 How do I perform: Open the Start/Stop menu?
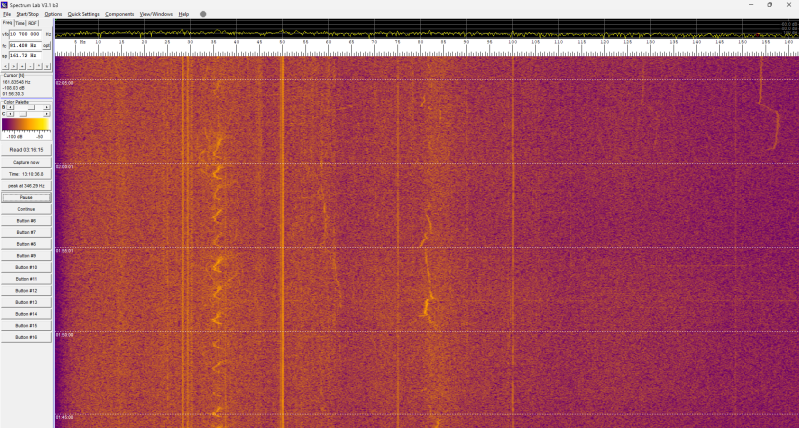(28, 14)
